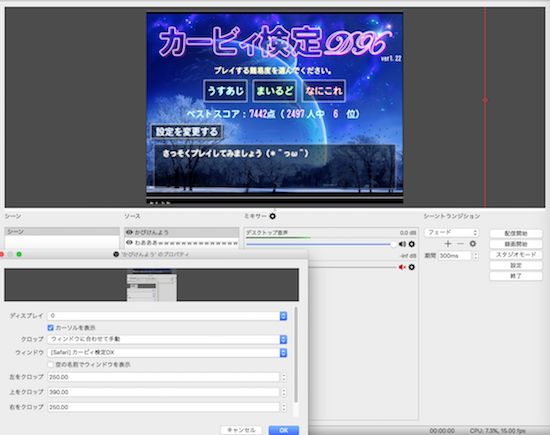
Task: Open the フェード transition dropdown
Action: 451,232
